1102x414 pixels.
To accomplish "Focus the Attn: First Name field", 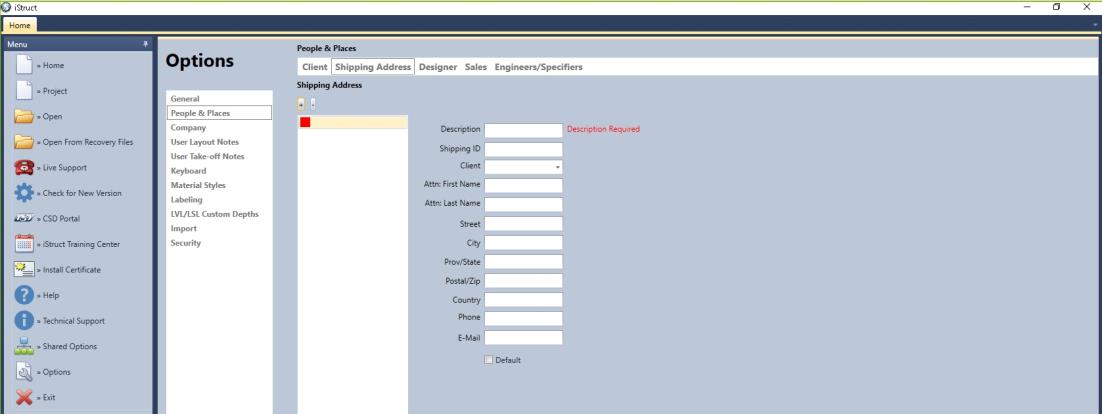I will point(524,186).
